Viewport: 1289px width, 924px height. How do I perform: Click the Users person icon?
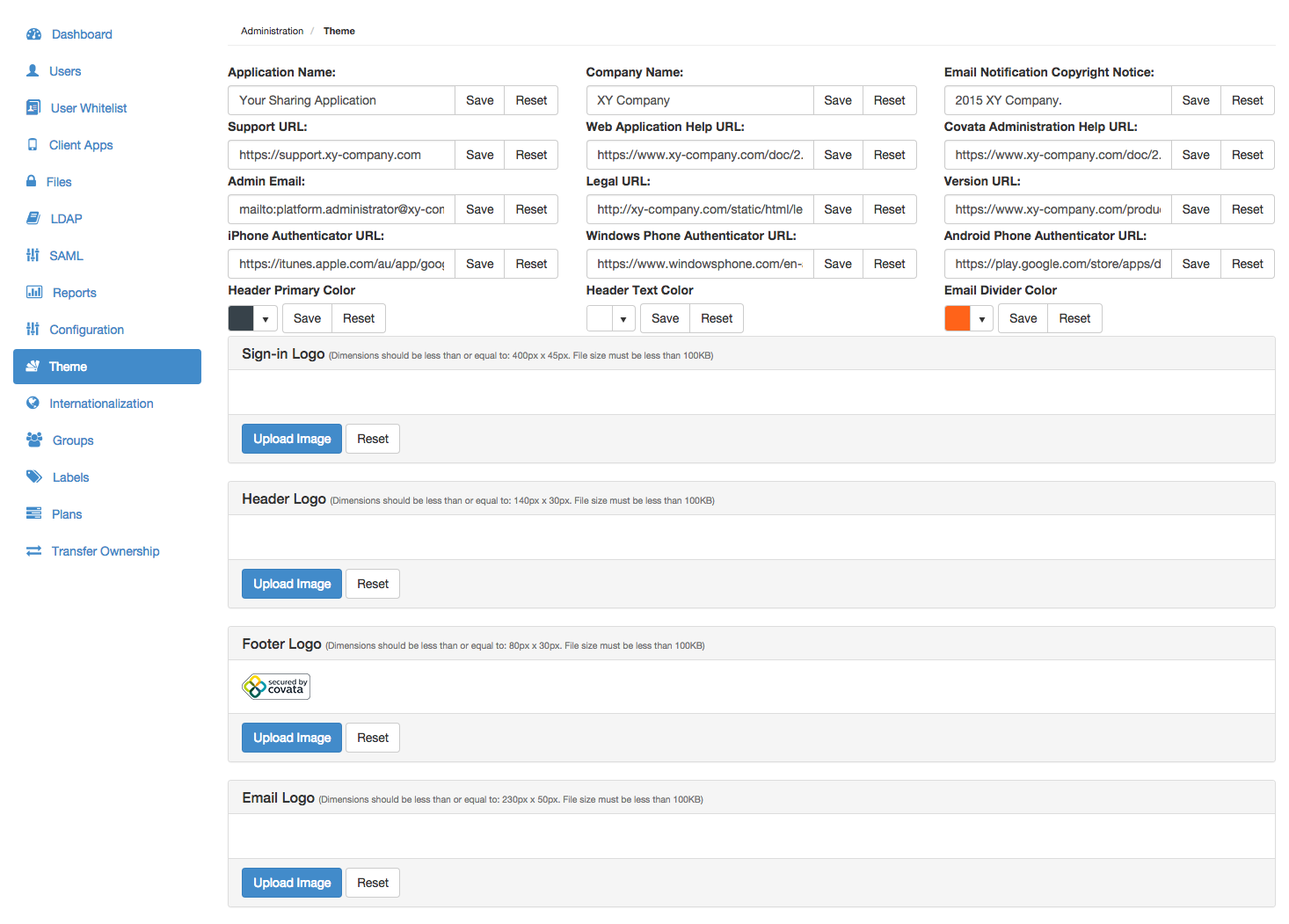(x=33, y=70)
